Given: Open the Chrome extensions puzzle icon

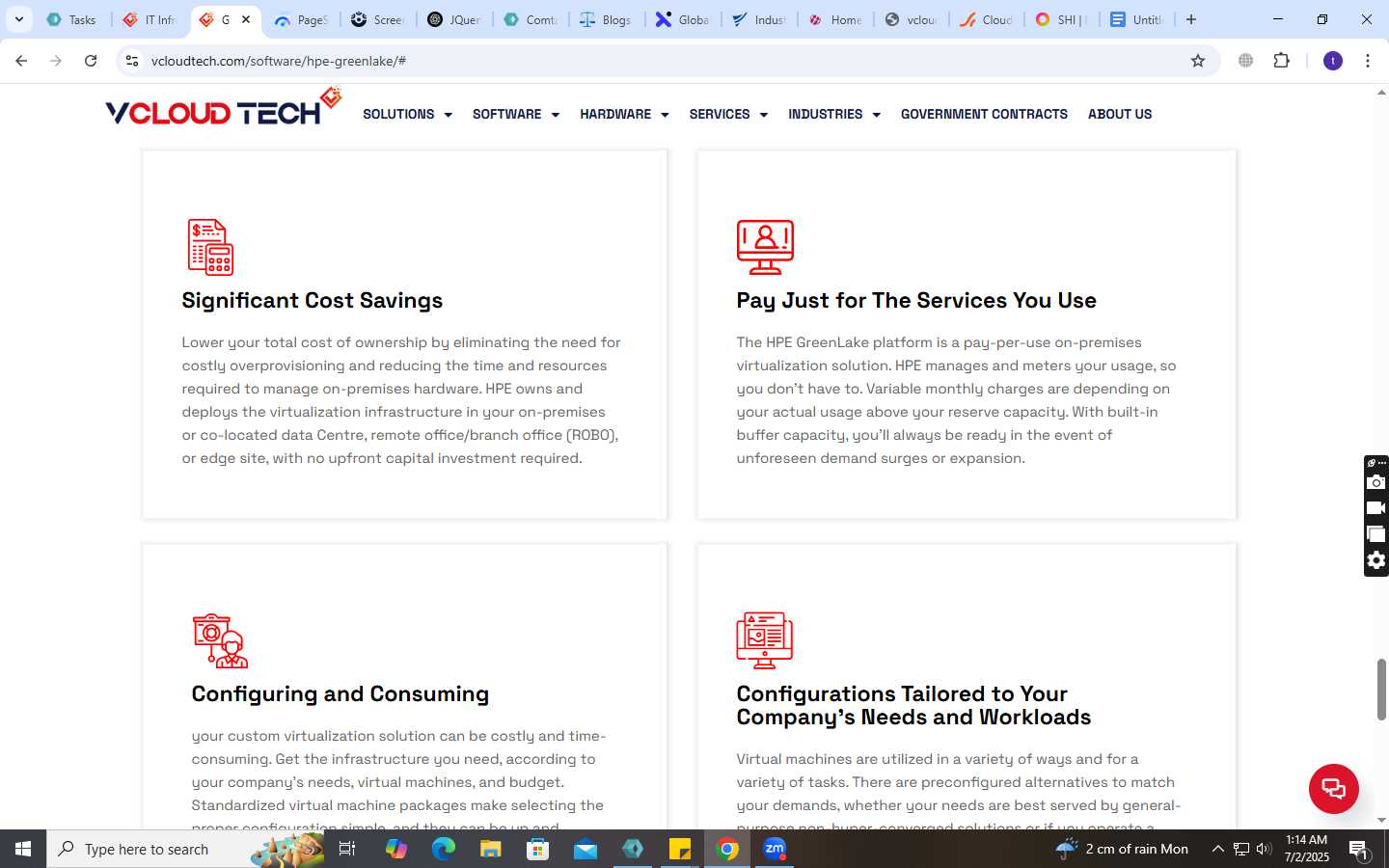Looking at the screenshot, I should pyautogui.click(x=1281, y=61).
